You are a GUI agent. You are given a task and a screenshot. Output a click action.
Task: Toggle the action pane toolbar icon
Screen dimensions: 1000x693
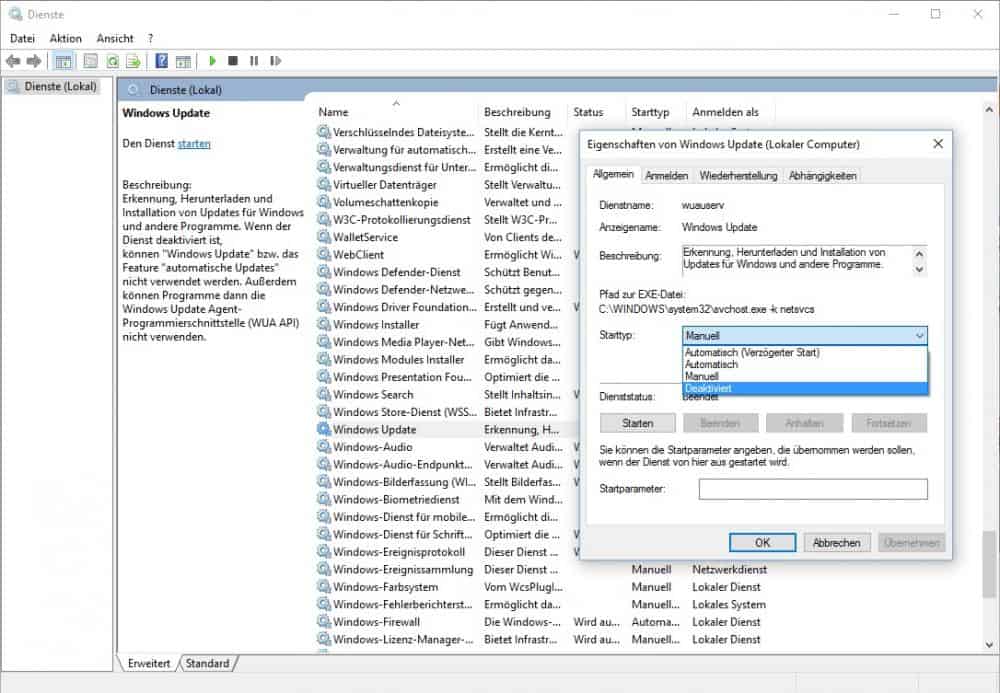183,61
